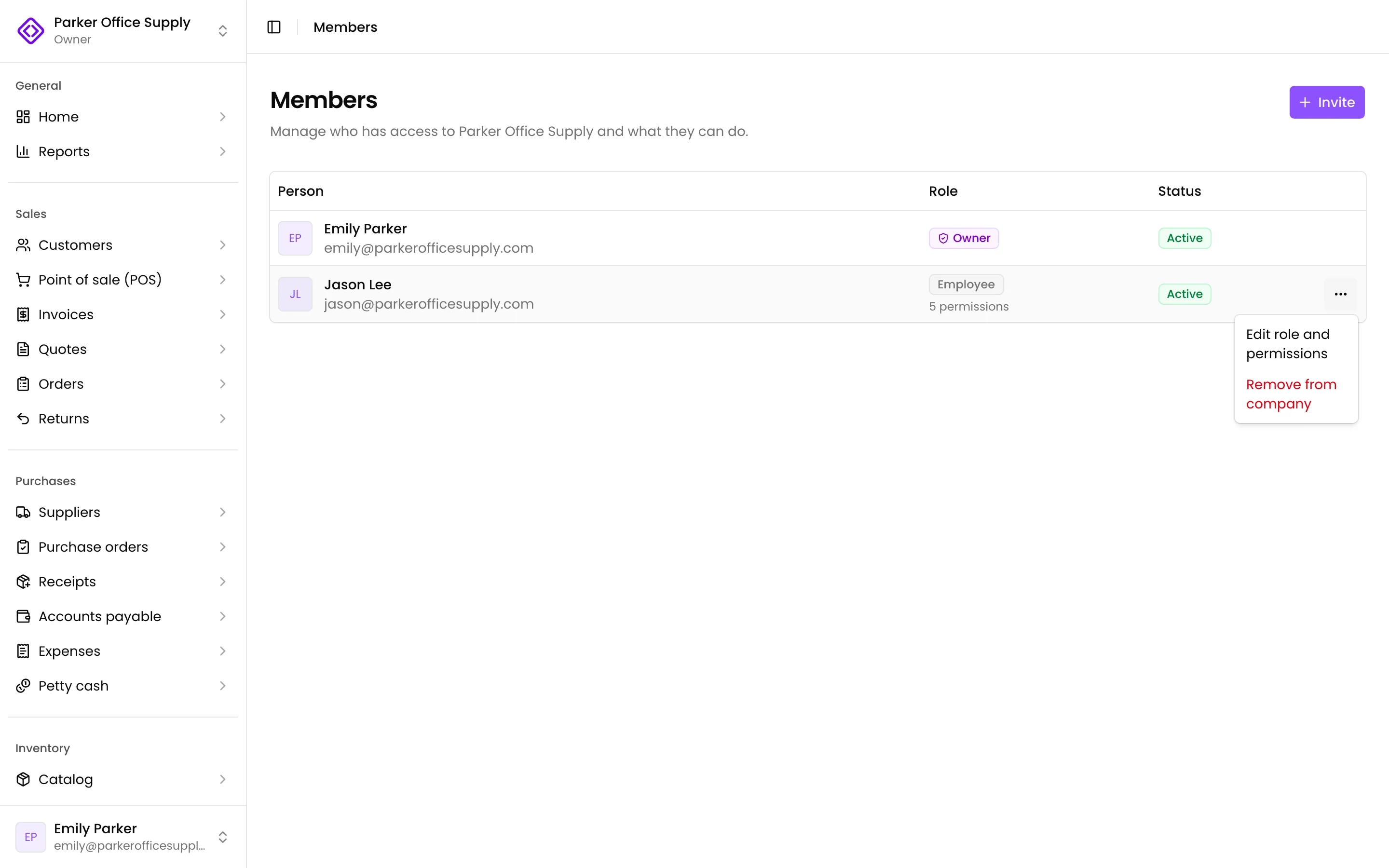Click emily@parkerofficesupply.com in the members table
1389x868 pixels.
[x=428, y=248]
